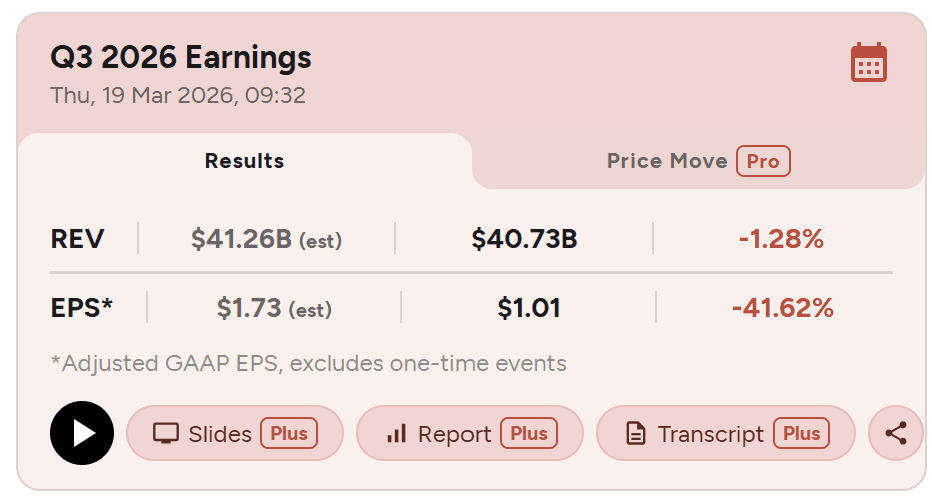Click the Plus badge on the Slides button
This screenshot has width=932, height=496.
point(289,434)
